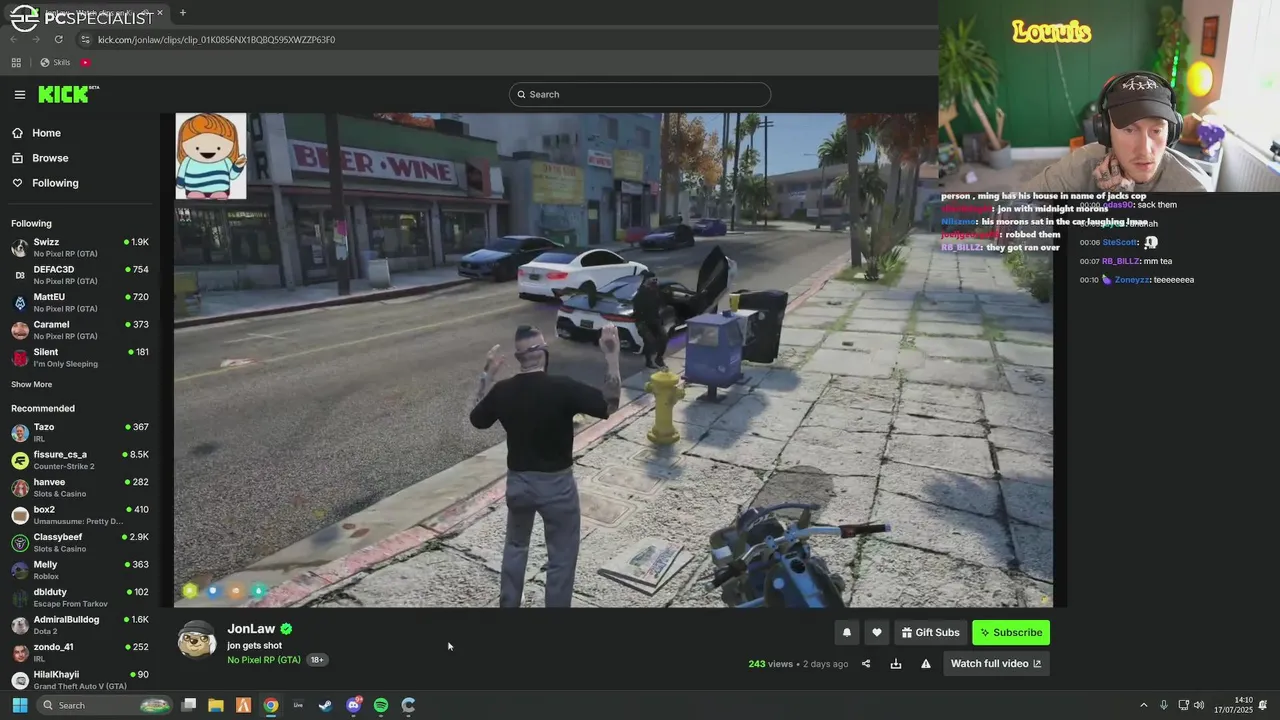Open fissure_cs_a channel in Recommended list
1280x720 pixels.
[80, 460]
